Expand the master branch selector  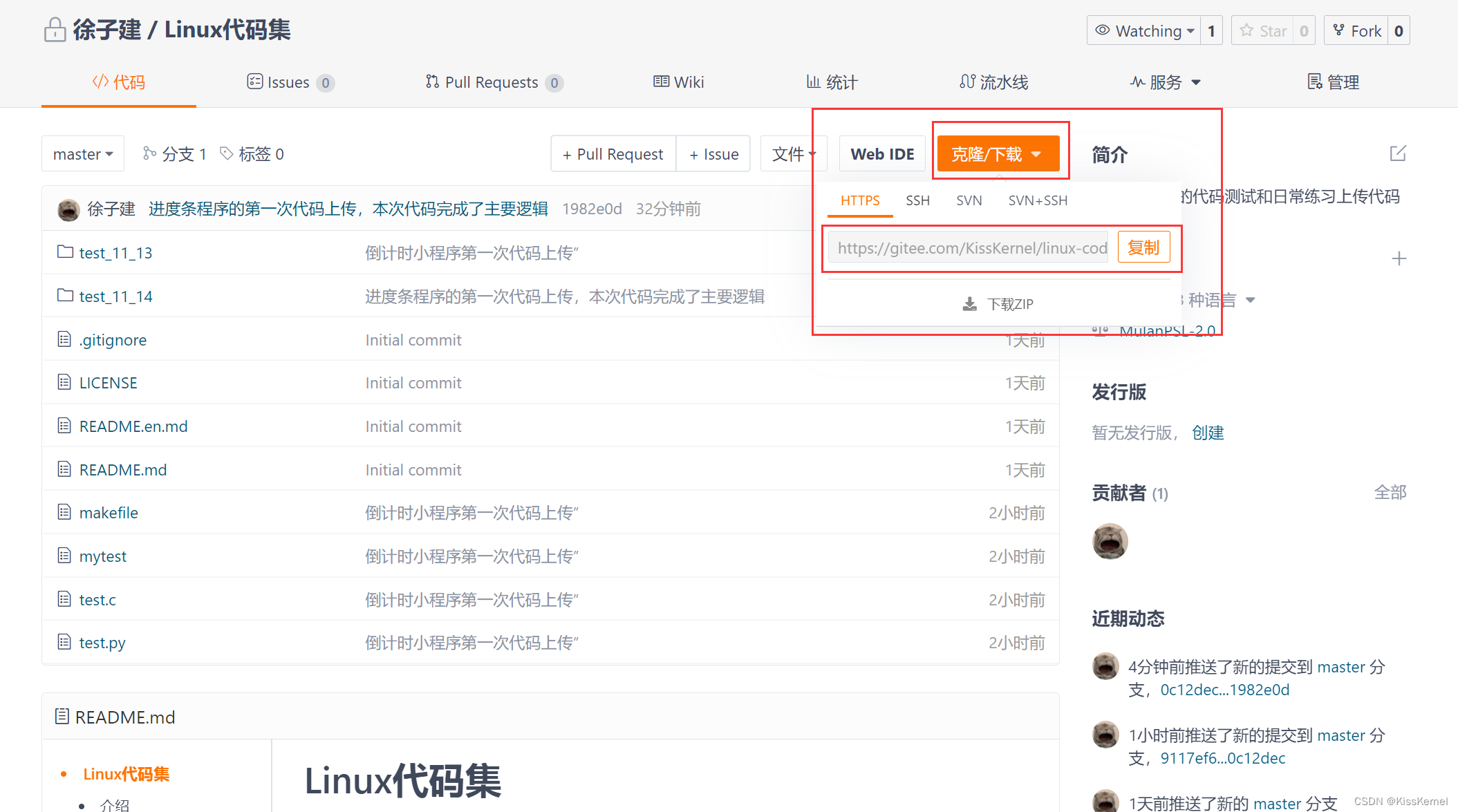click(x=83, y=154)
